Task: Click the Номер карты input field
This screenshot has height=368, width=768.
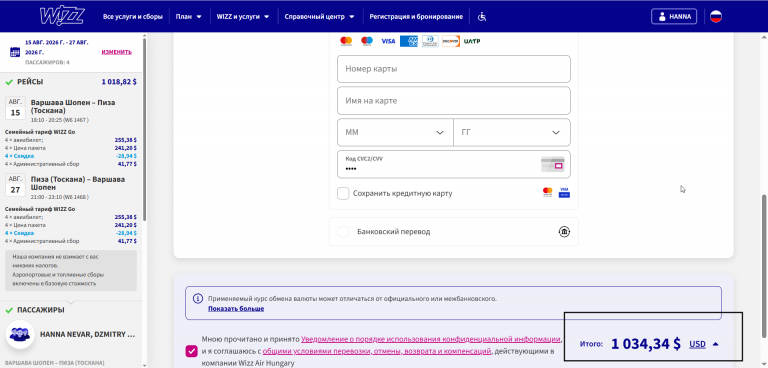Action: [454, 69]
